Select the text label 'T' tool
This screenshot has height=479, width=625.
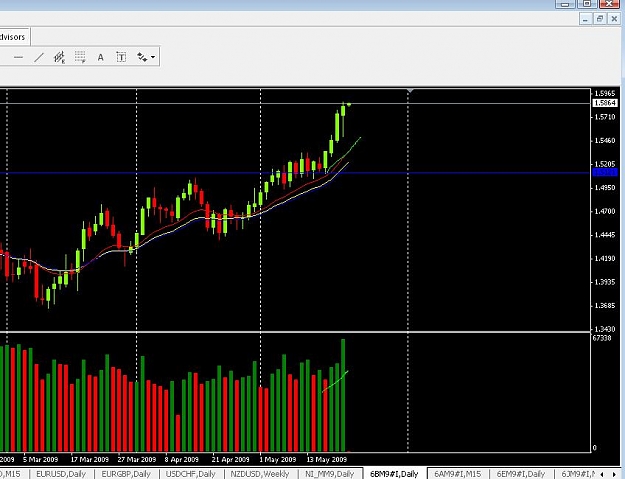[121, 57]
